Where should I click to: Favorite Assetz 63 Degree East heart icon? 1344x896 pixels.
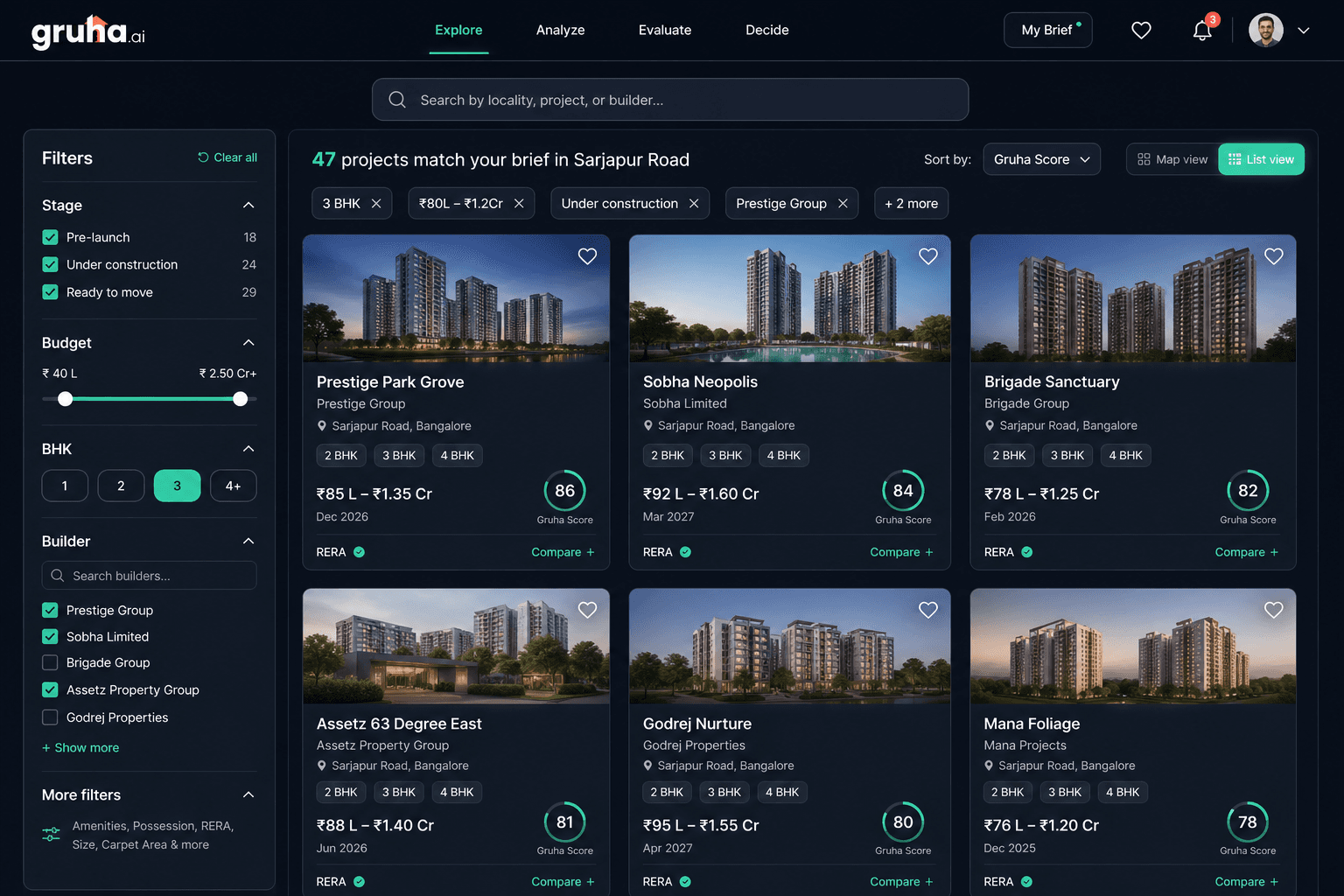[x=587, y=610]
